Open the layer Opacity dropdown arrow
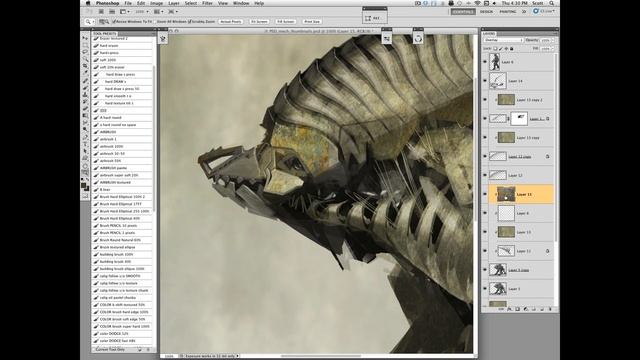Viewport: 640px width, 360px height. tap(553, 40)
